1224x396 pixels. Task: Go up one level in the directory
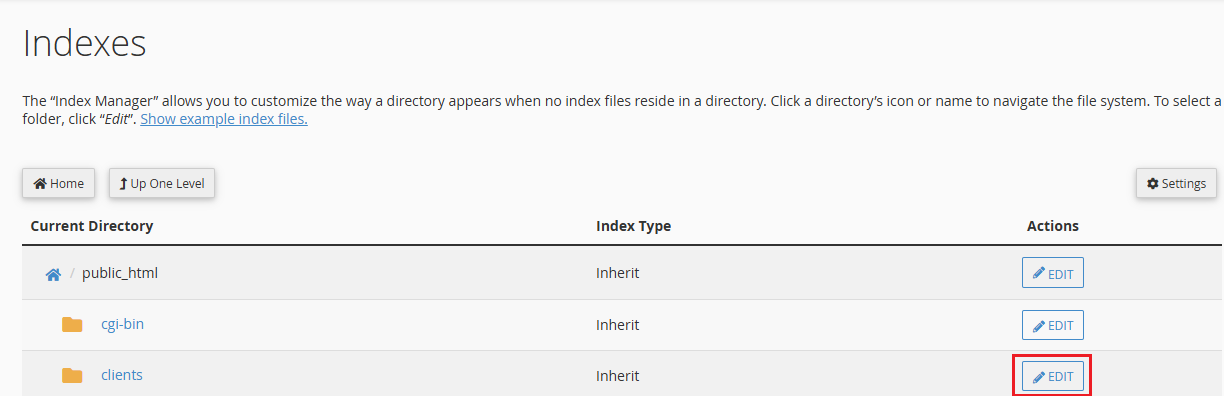click(162, 184)
